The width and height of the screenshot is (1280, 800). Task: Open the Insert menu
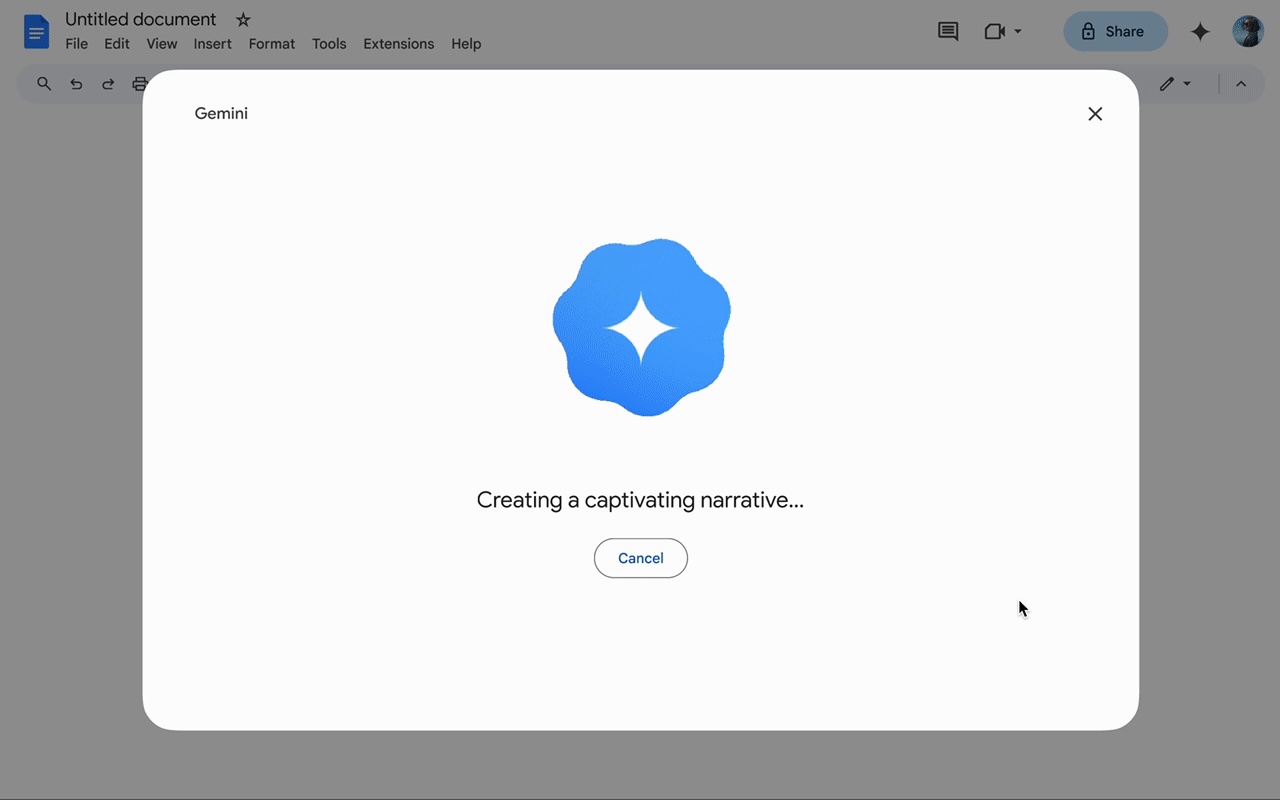(212, 44)
